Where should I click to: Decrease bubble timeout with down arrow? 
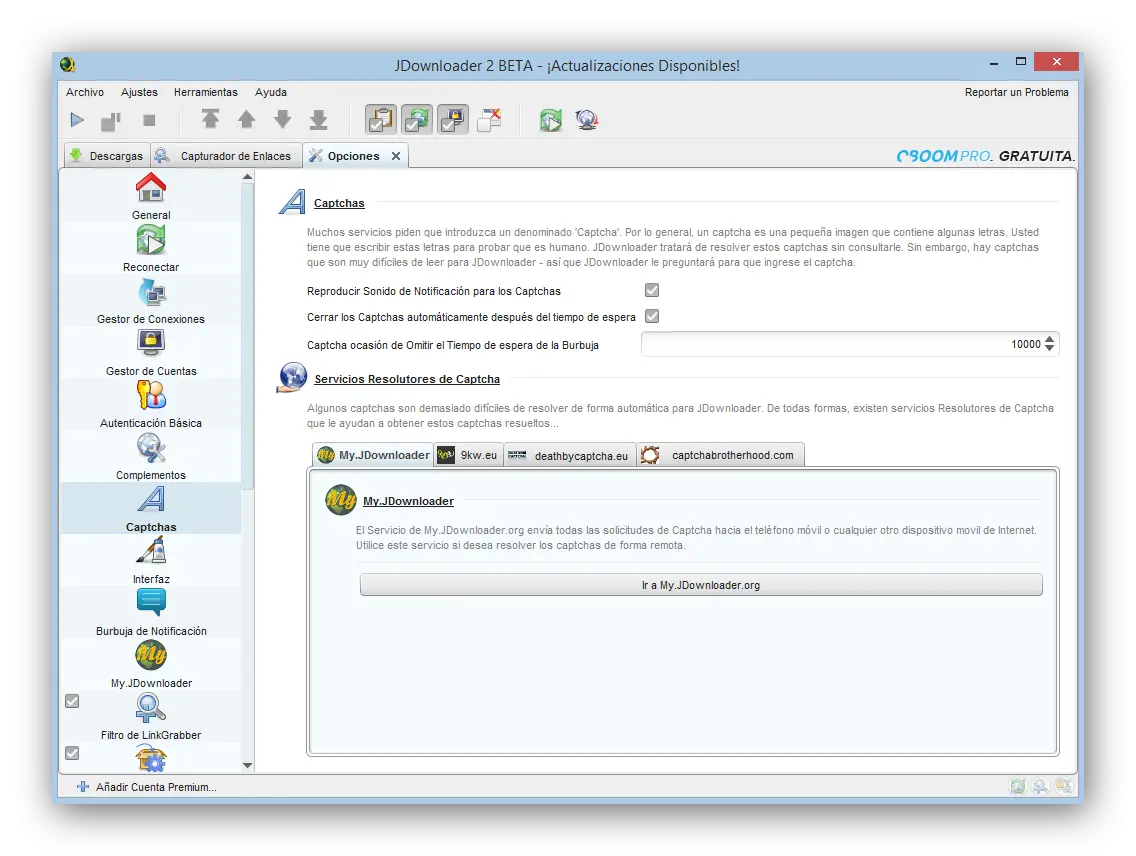(x=1050, y=348)
